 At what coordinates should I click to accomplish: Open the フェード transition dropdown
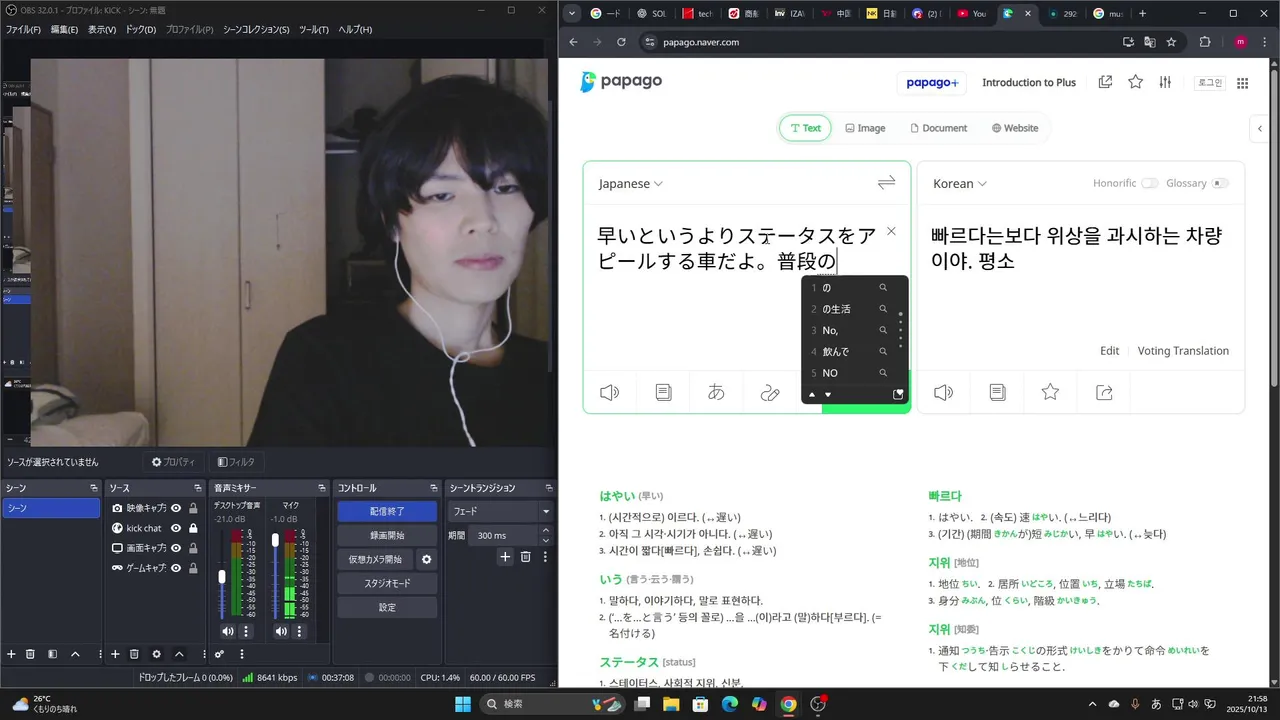[501, 511]
